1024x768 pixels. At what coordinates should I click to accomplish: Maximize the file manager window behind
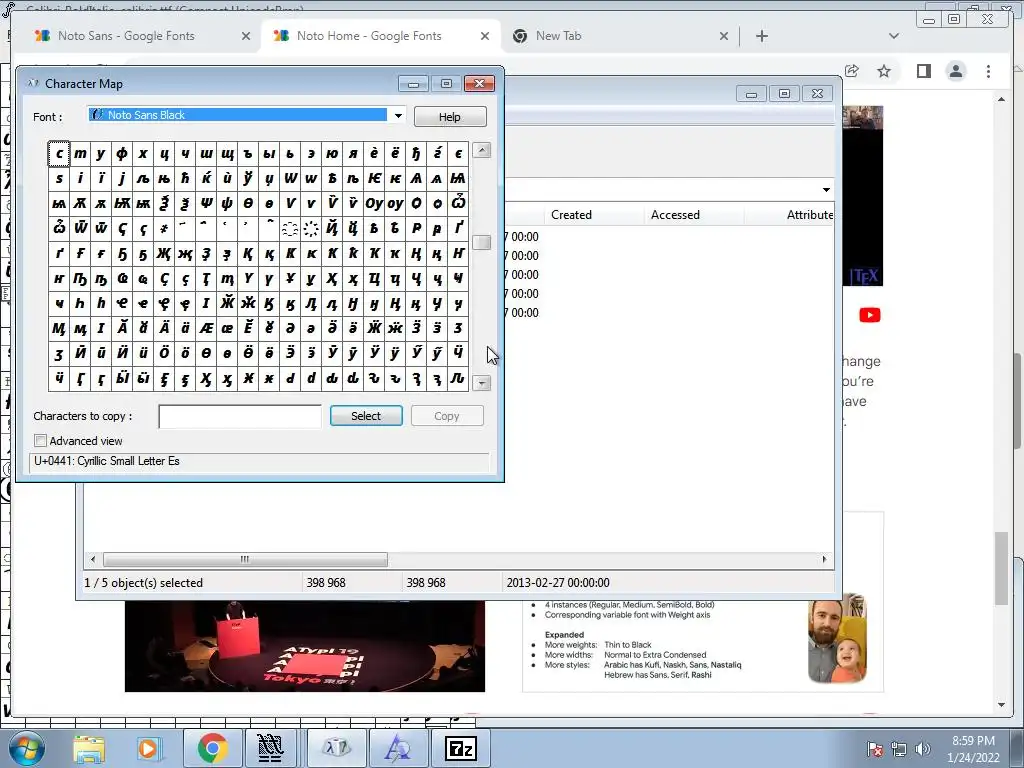[x=784, y=93]
